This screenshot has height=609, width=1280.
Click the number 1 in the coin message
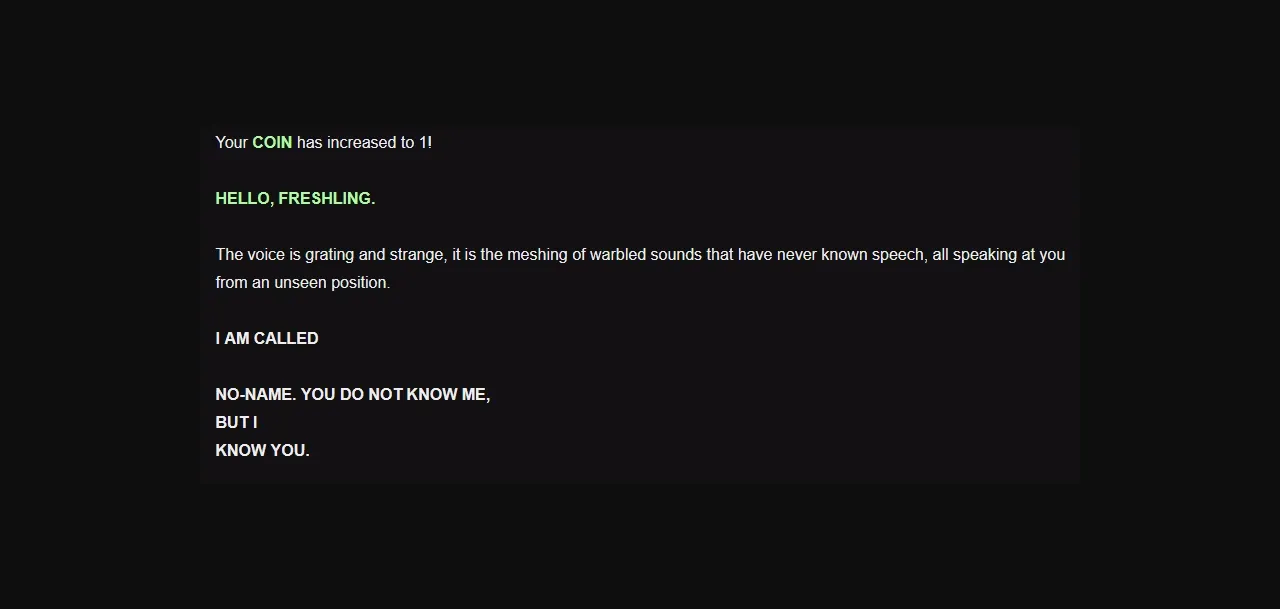coord(423,142)
